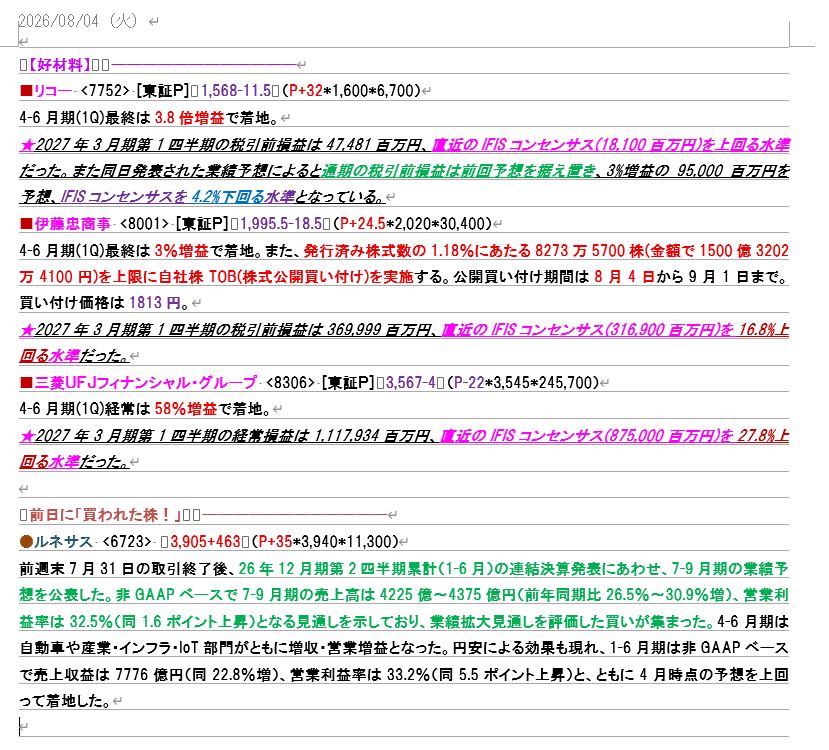Click the heading 前日に「買われた株！」
829x750 pixels.
[x=105, y=515]
